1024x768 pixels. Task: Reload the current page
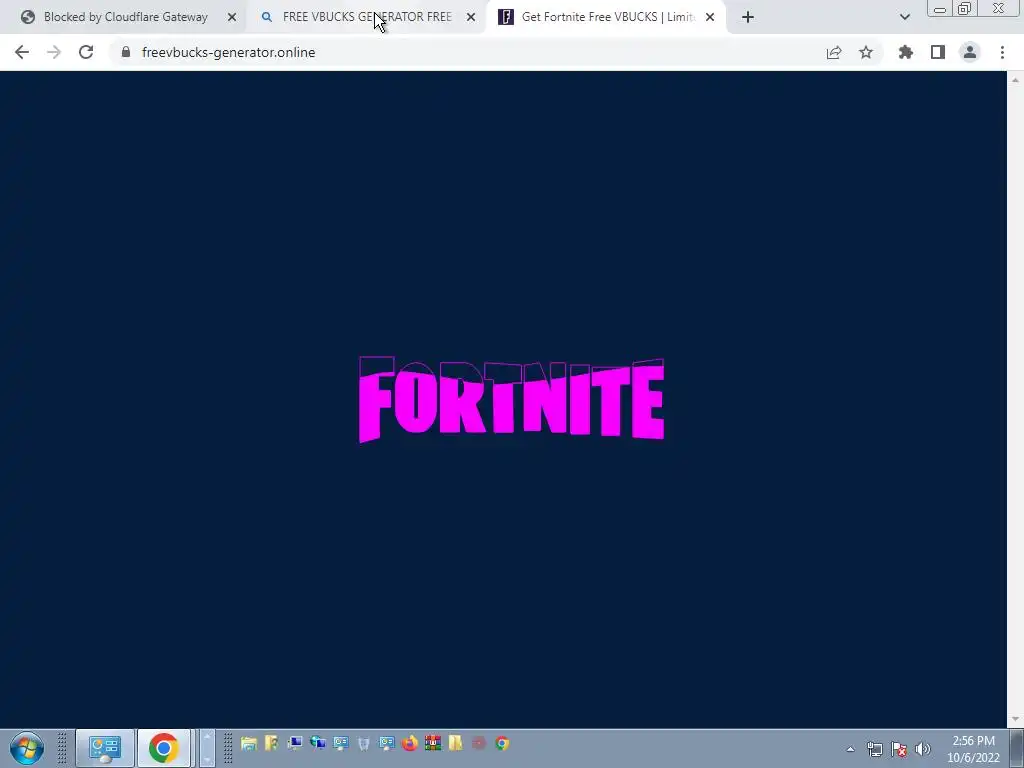(x=86, y=52)
